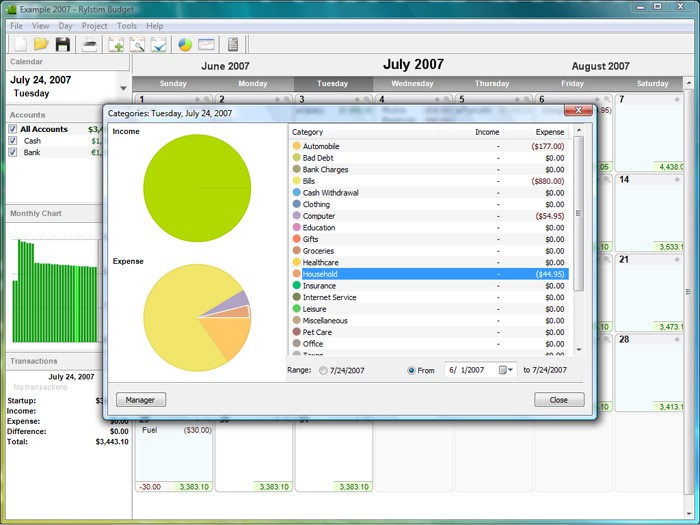
Task: Click the Print toolbar icon
Action: 90,44
